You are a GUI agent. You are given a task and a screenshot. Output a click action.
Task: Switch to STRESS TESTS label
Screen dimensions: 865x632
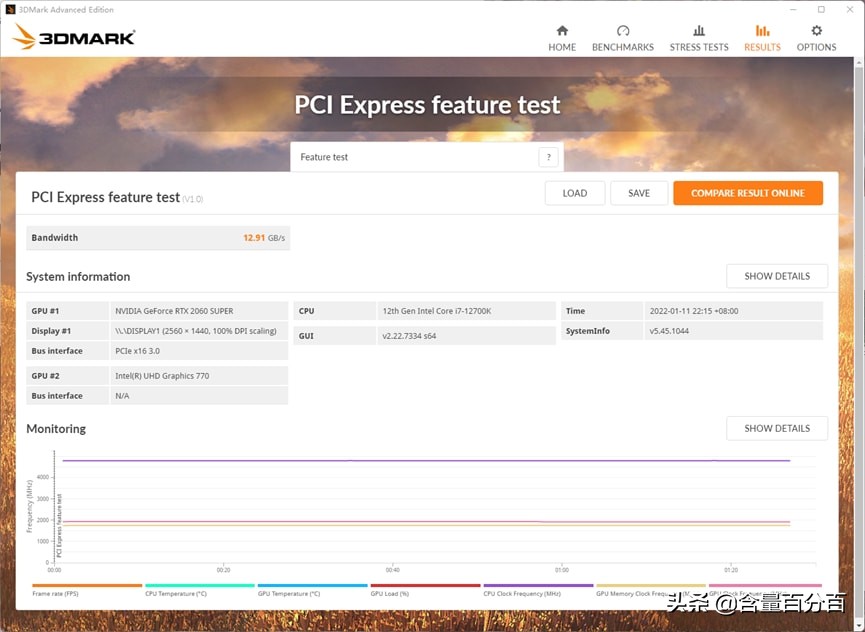pyautogui.click(x=699, y=47)
